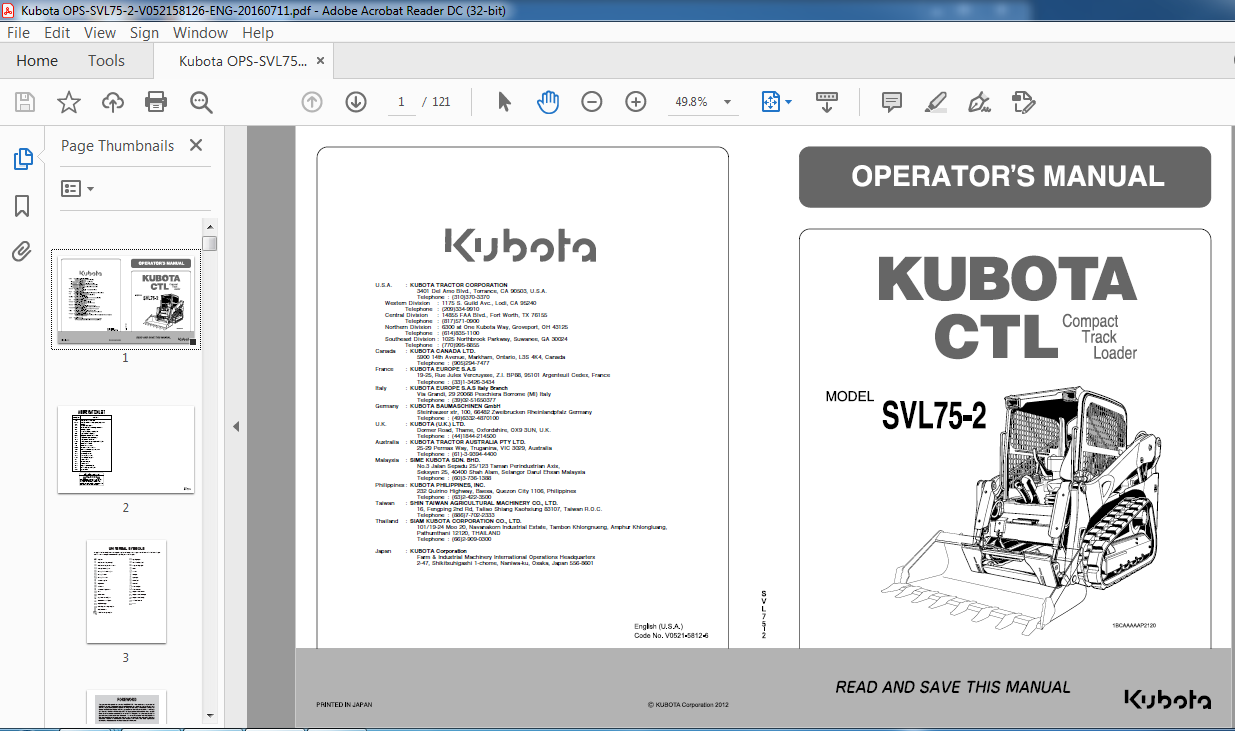Image resolution: width=1235 pixels, height=731 pixels.
Task: Select page 3 thumbnail
Action: tap(126, 591)
